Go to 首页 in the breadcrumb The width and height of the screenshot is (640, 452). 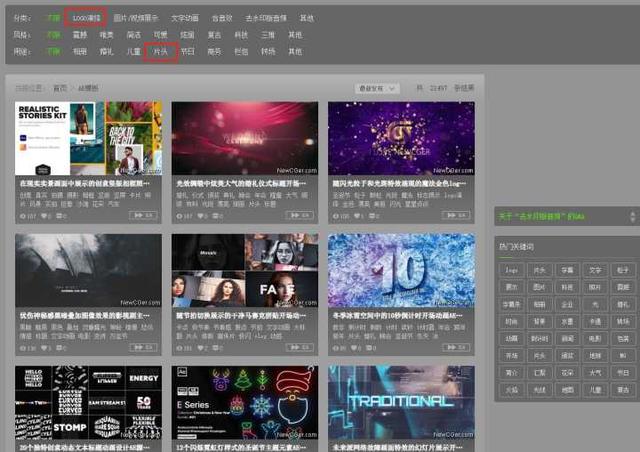[60, 88]
